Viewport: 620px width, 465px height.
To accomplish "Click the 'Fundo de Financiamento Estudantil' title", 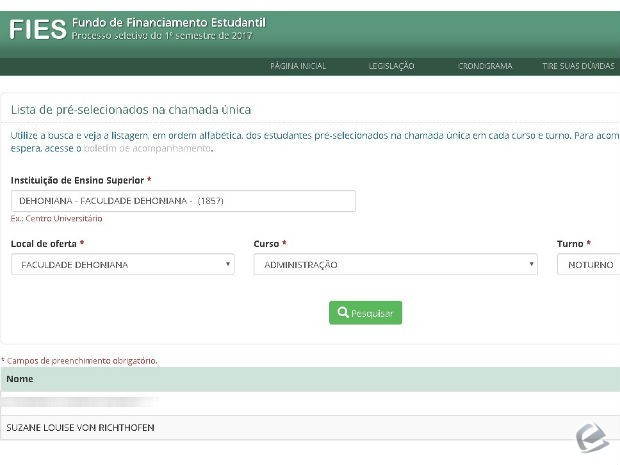I will coord(169,23).
